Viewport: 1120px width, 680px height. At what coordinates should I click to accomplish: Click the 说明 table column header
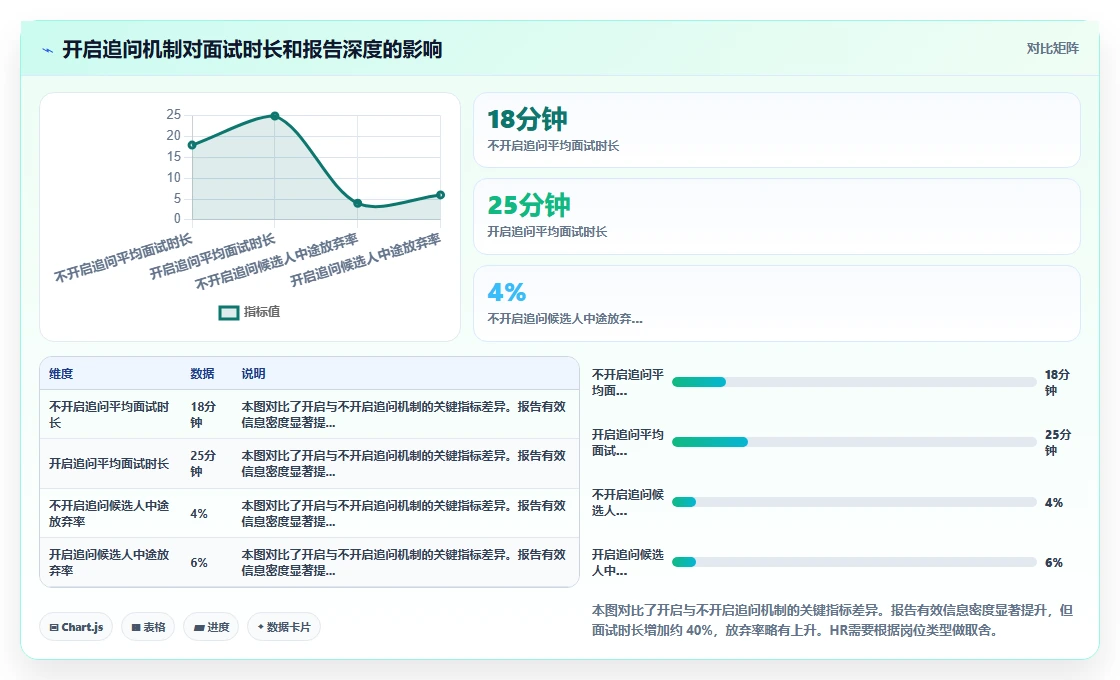254,374
